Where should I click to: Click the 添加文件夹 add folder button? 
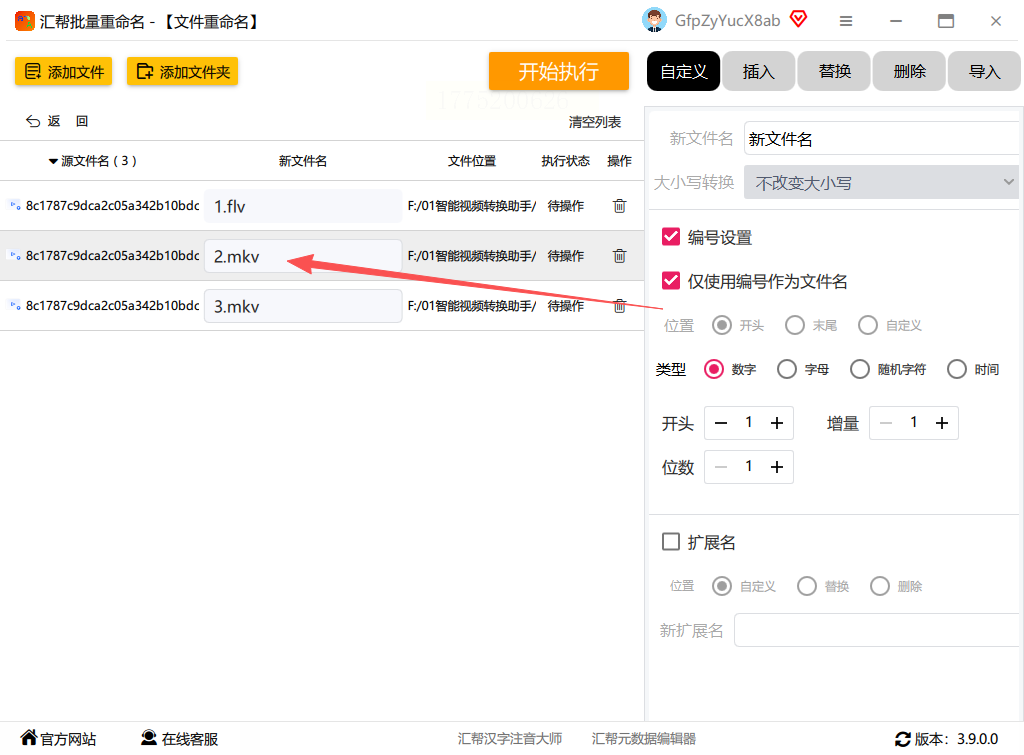pyautogui.click(x=182, y=71)
